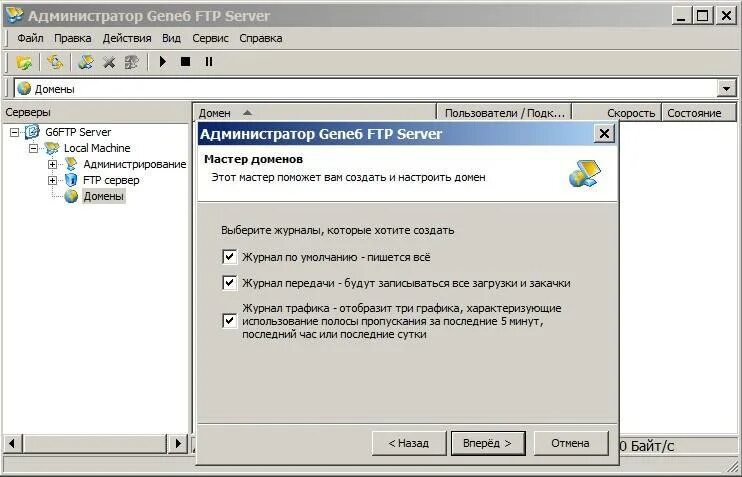Open the Справка menu
The width and height of the screenshot is (742, 477).
(261, 38)
